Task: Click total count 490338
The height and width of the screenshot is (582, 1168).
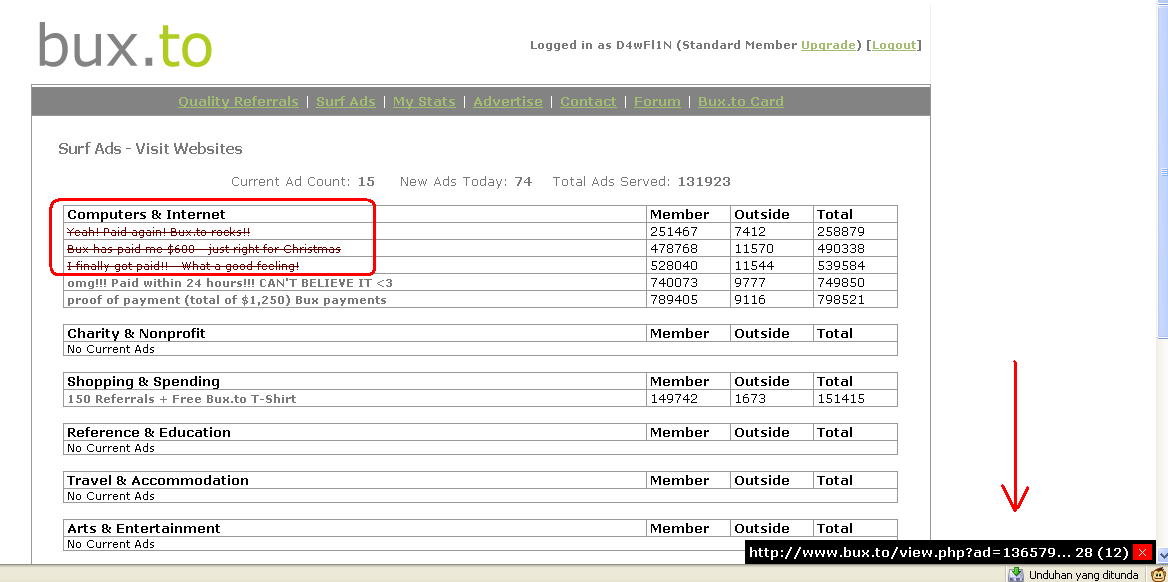Action: click(841, 249)
